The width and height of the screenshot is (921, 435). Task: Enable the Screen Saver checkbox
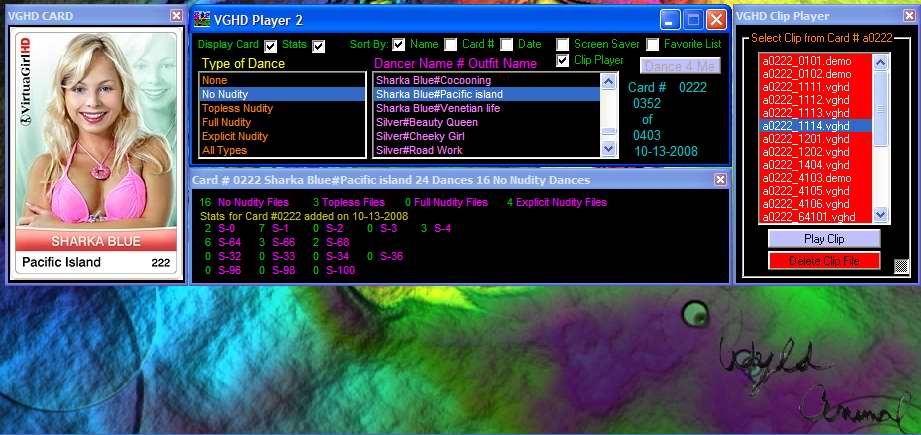(563, 44)
